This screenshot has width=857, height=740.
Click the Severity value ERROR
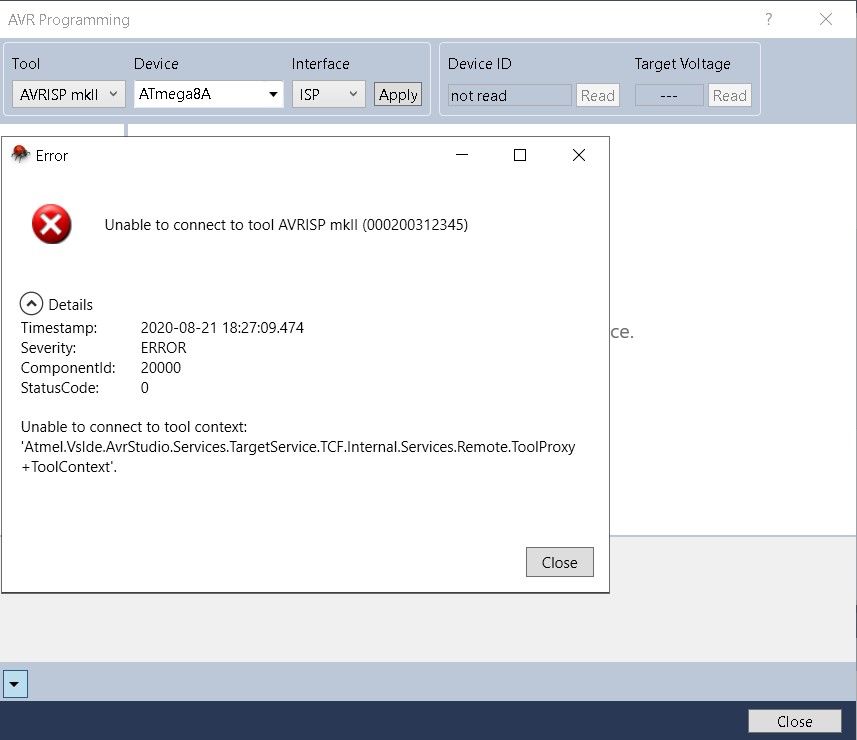click(x=163, y=348)
